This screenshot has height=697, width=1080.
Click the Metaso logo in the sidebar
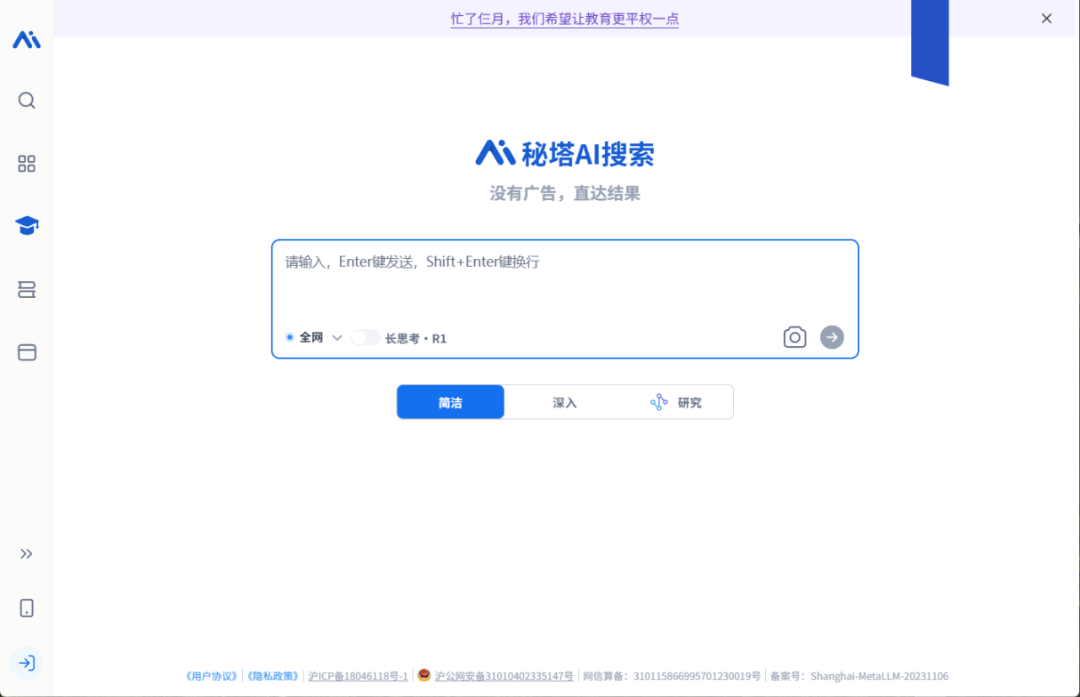tap(27, 40)
